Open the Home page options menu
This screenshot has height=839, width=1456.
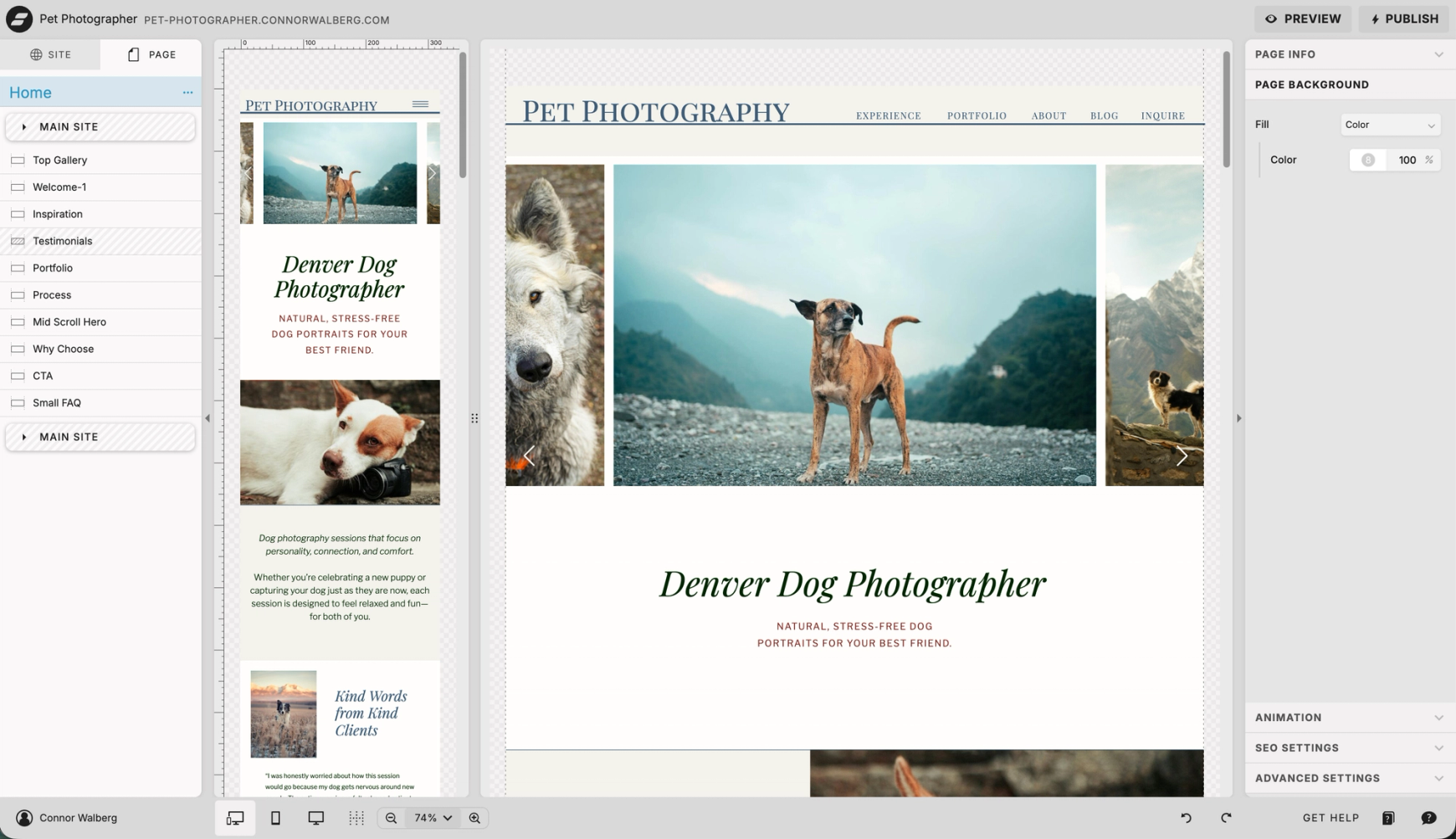pyautogui.click(x=187, y=93)
